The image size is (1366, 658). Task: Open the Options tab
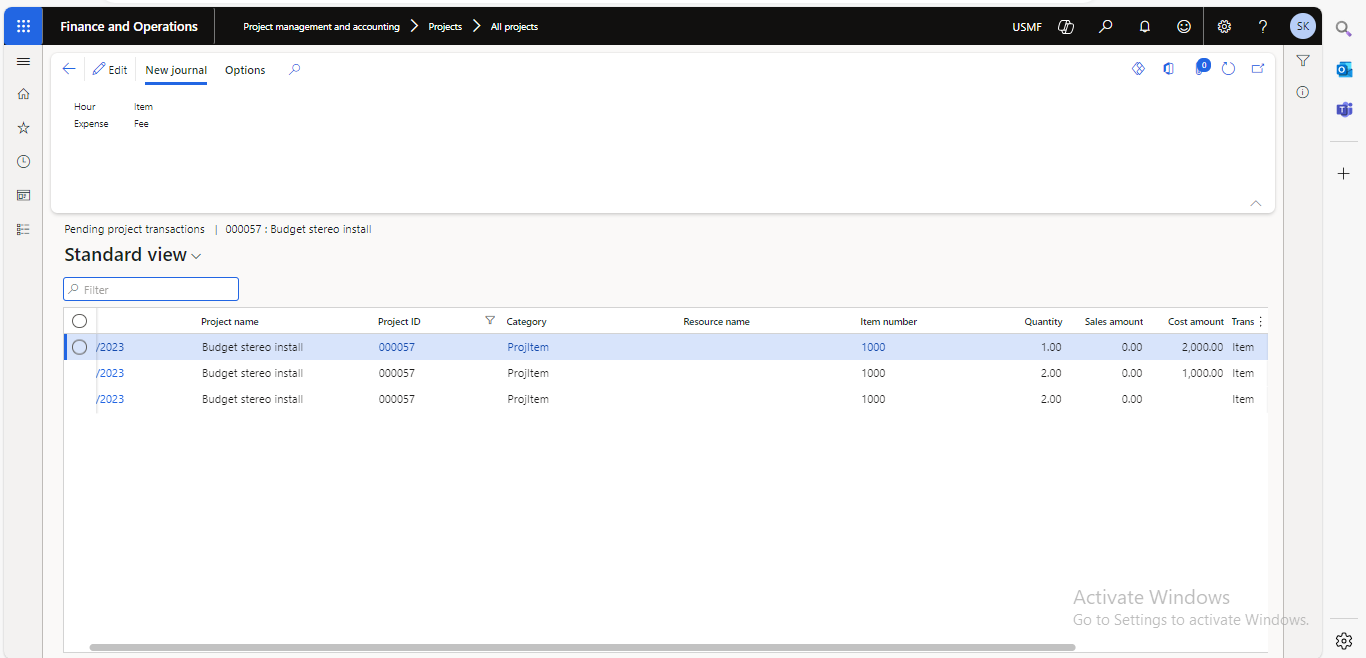[245, 70]
